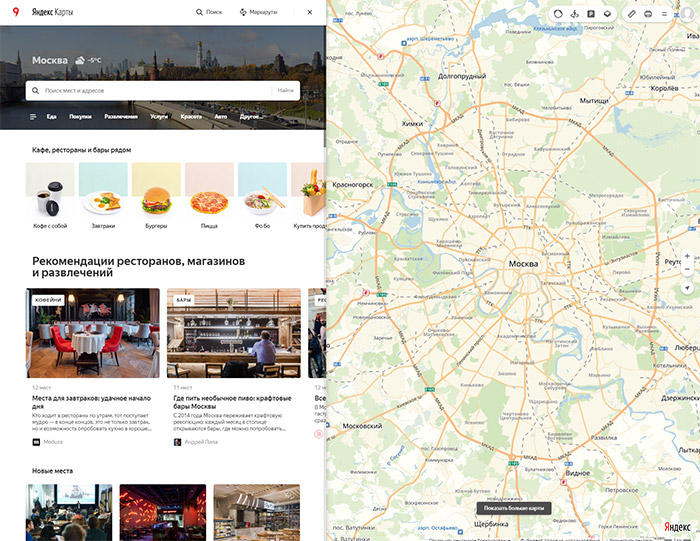
Task: Choose the Купить продукты grocery bag tile
Action: 308,196
